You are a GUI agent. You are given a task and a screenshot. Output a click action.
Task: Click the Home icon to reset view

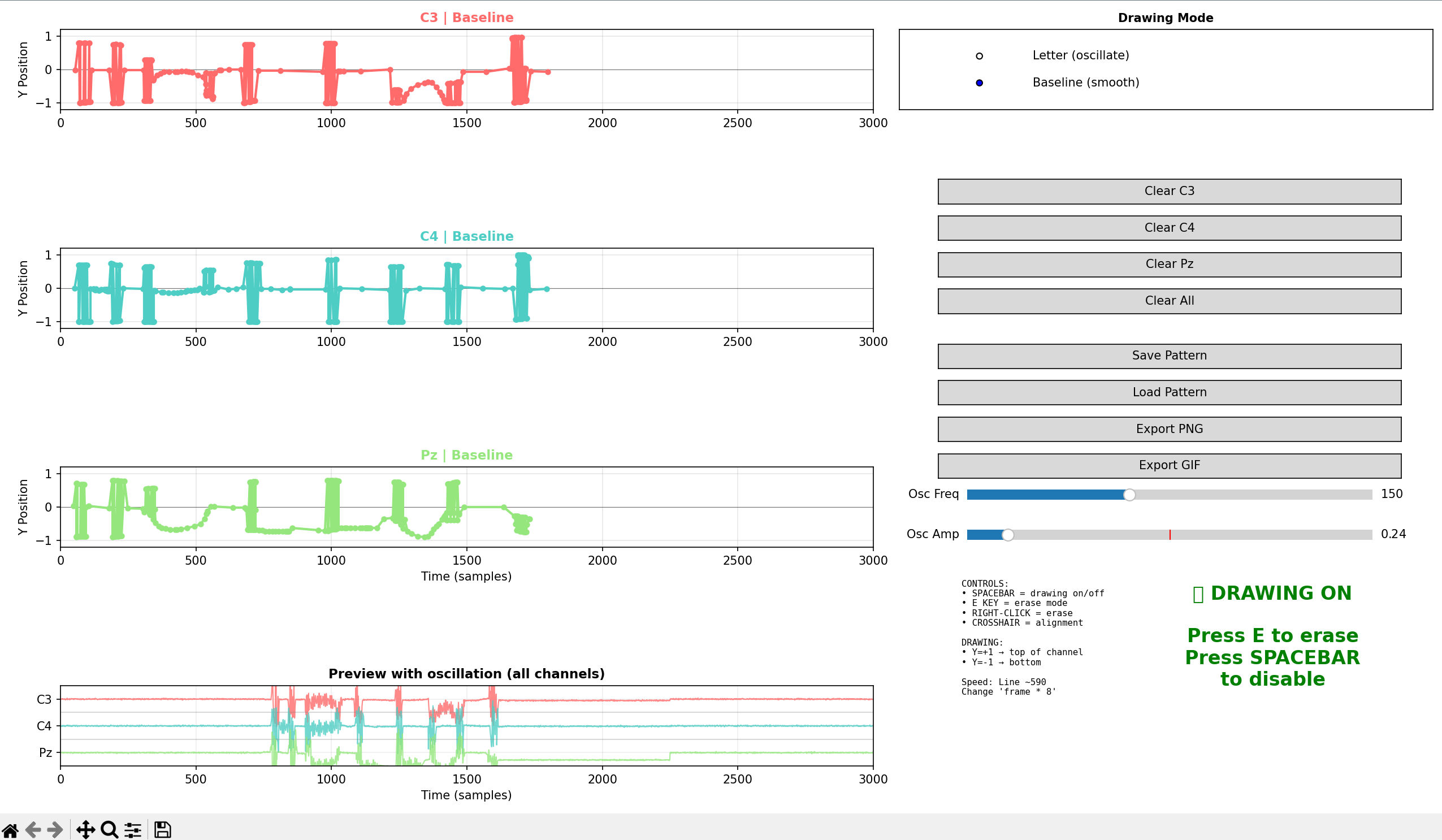tap(10, 829)
